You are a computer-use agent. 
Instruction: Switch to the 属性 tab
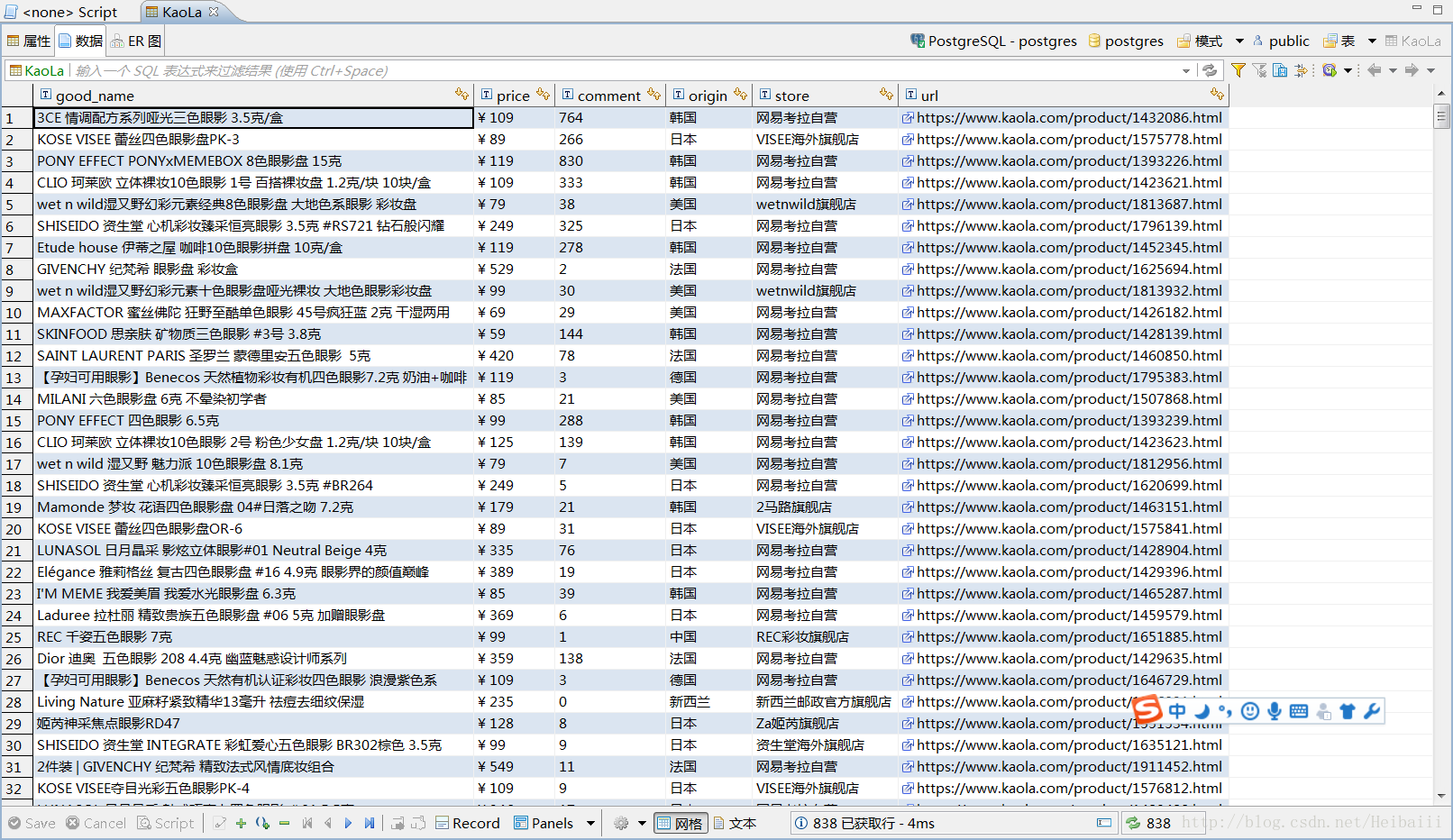[x=29, y=41]
